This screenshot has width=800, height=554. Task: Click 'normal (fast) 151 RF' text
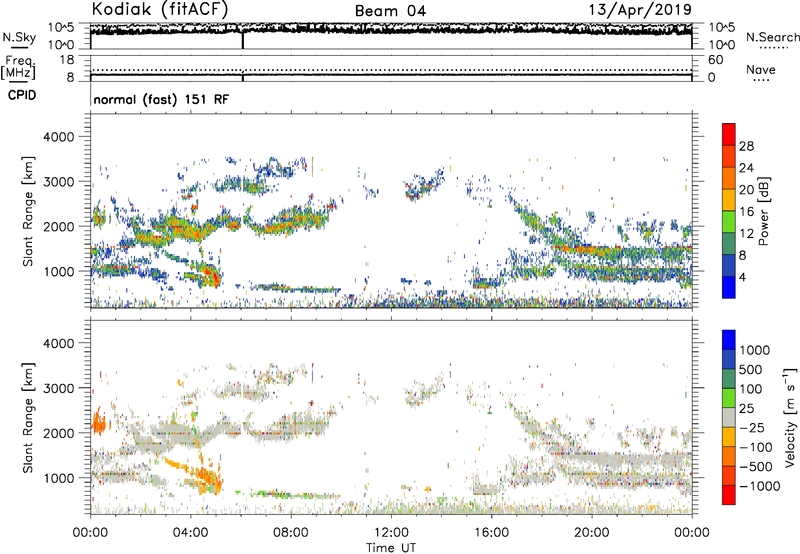(161, 99)
